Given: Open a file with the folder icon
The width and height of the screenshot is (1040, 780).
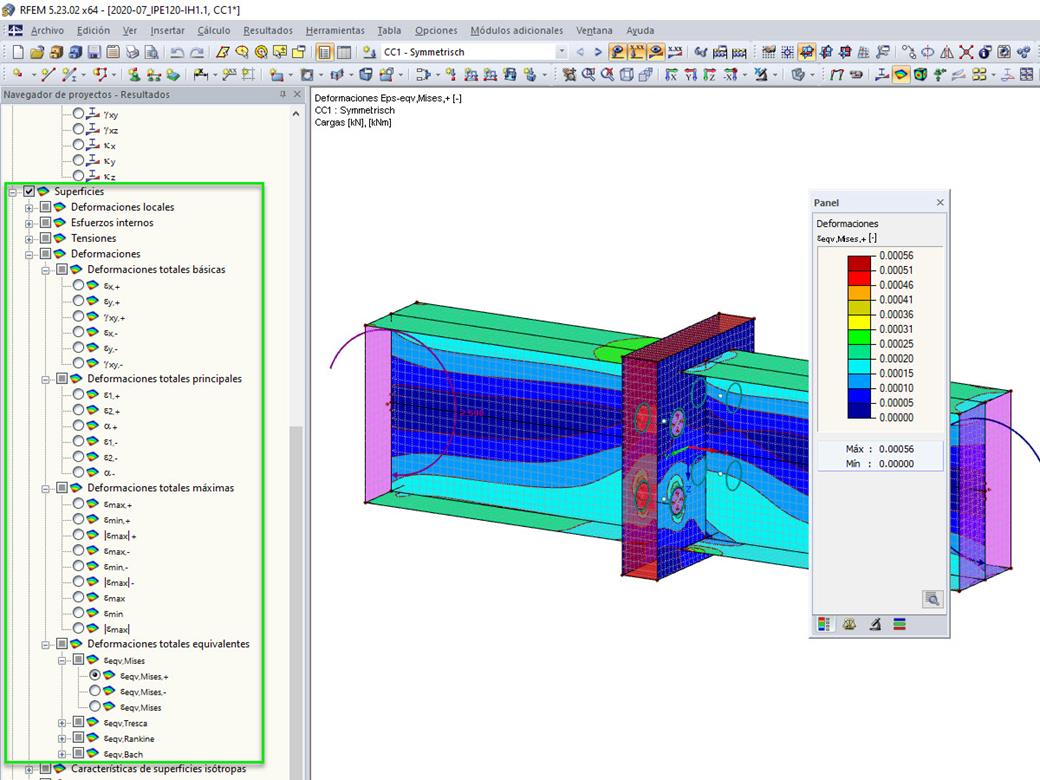Looking at the screenshot, I should click(x=37, y=52).
